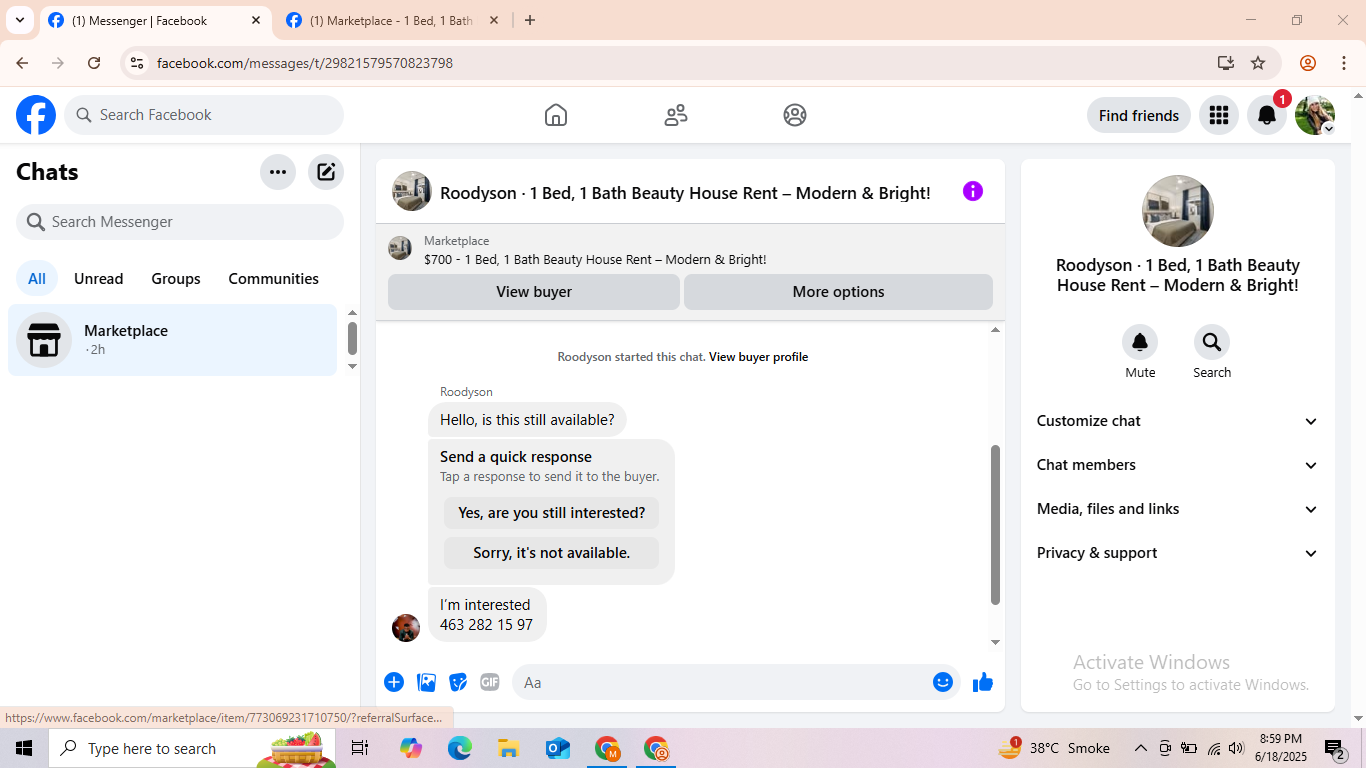Open a new browser tab
The height and width of the screenshot is (768, 1366).
click(530, 20)
